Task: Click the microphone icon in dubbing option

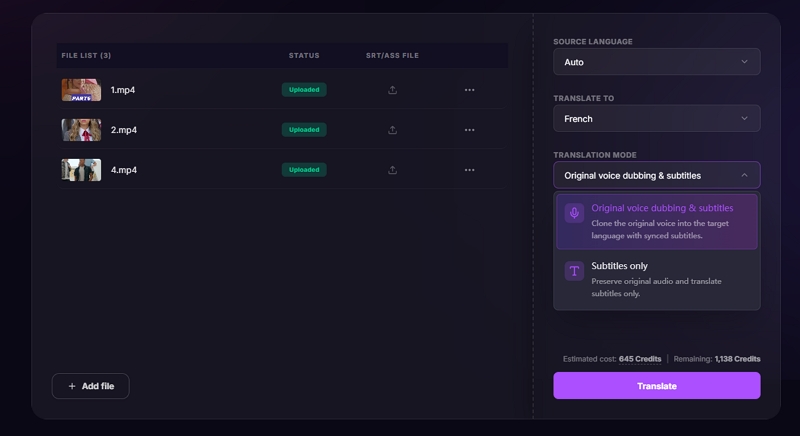Action: tap(574, 213)
